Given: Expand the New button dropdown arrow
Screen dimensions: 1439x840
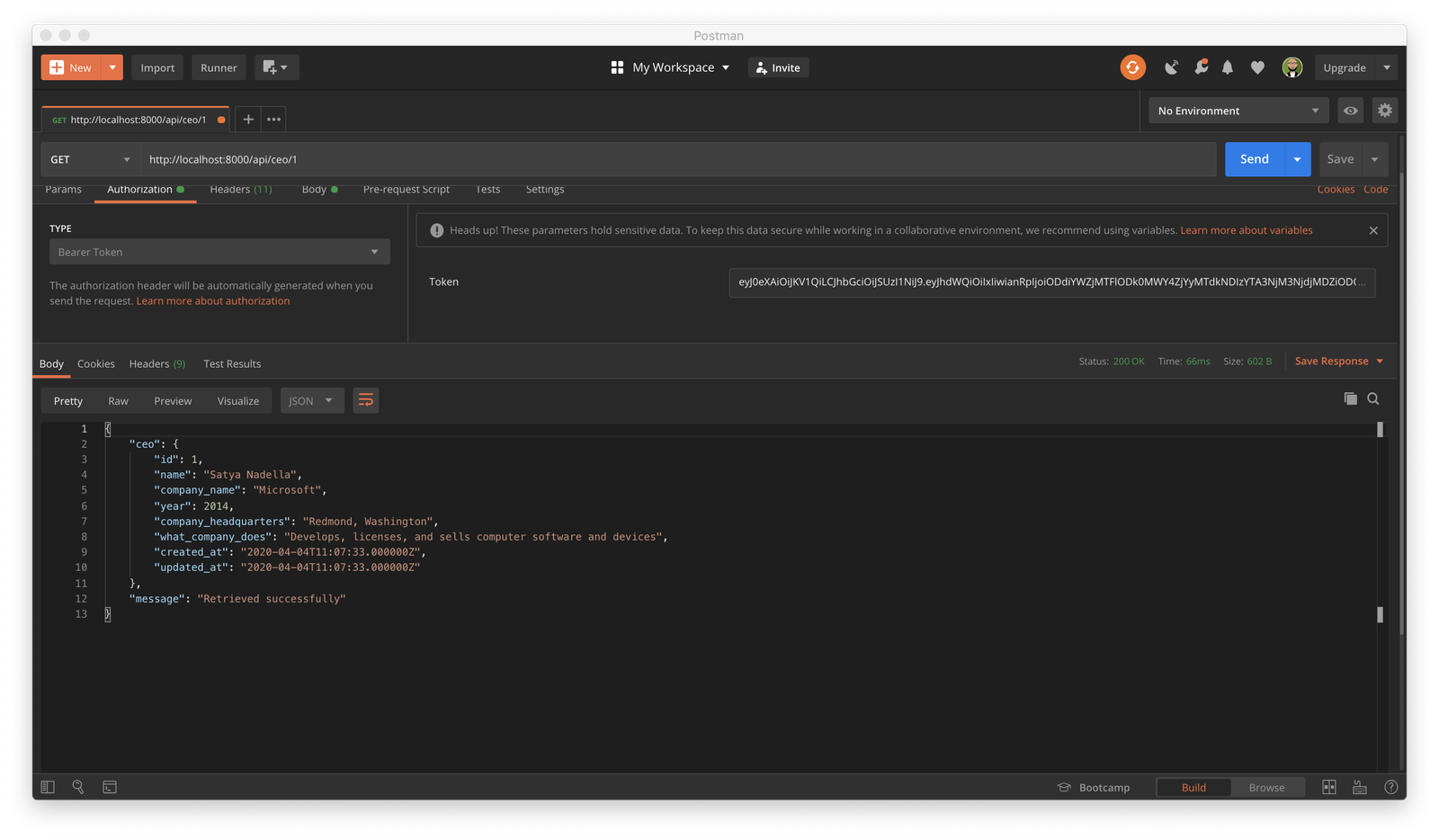Looking at the screenshot, I should [112, 67].
